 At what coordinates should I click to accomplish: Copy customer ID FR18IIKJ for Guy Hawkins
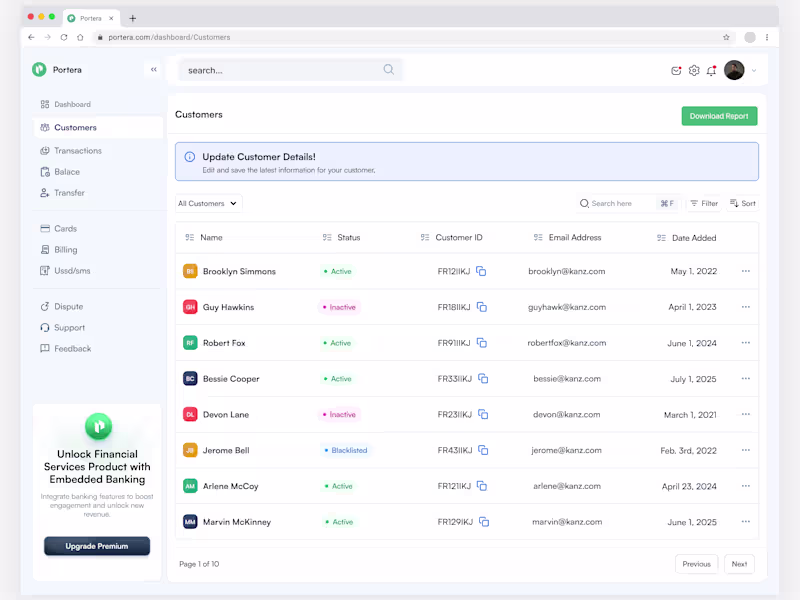(482, 307)
